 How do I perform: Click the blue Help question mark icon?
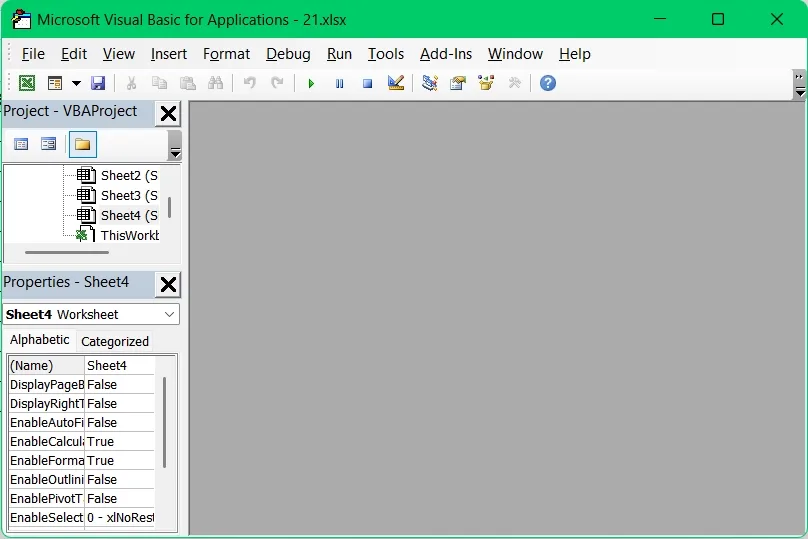point(548,83)
